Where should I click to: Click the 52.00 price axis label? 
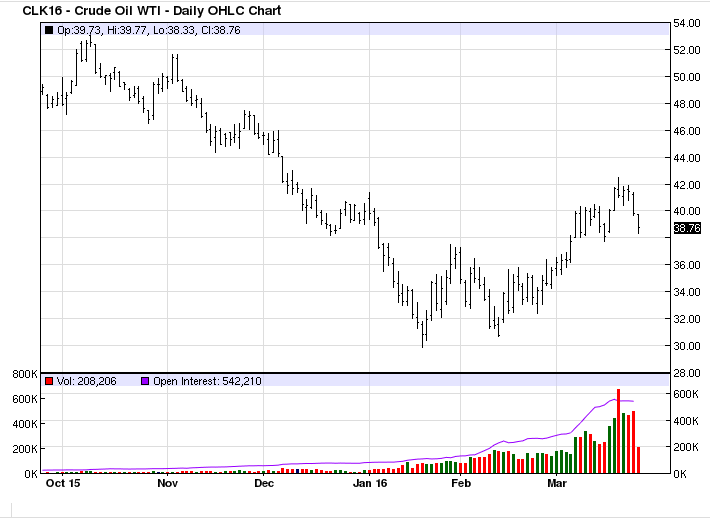687,50
